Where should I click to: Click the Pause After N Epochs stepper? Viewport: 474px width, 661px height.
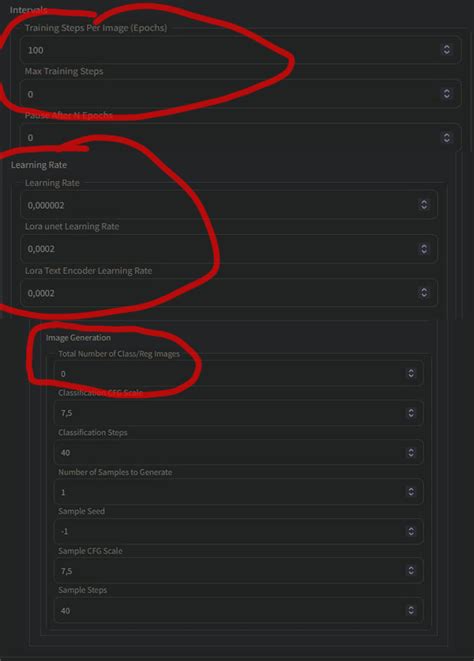446,138
